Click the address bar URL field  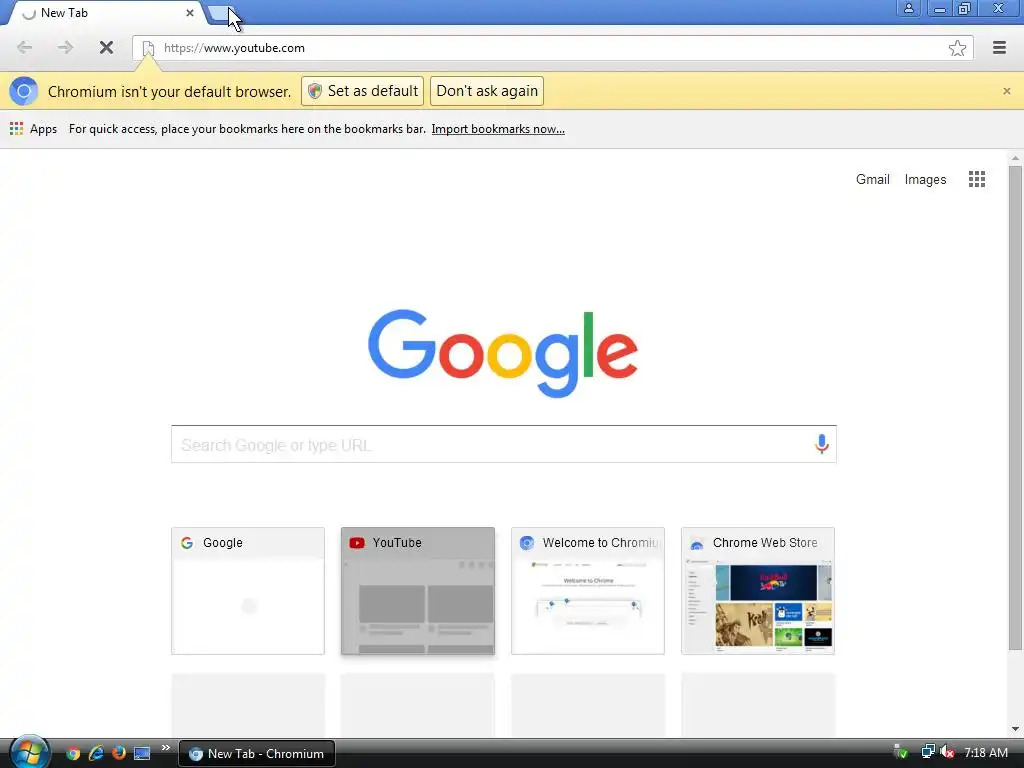[552, 48]
